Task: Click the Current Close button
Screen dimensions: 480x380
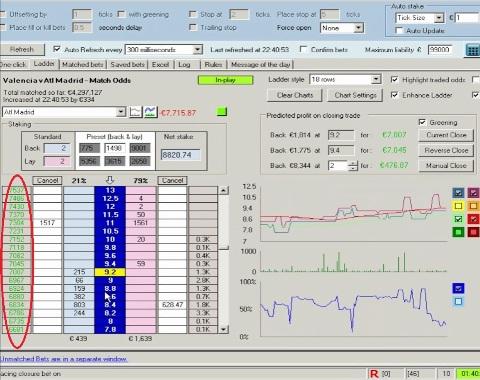Action: [446, 135]
